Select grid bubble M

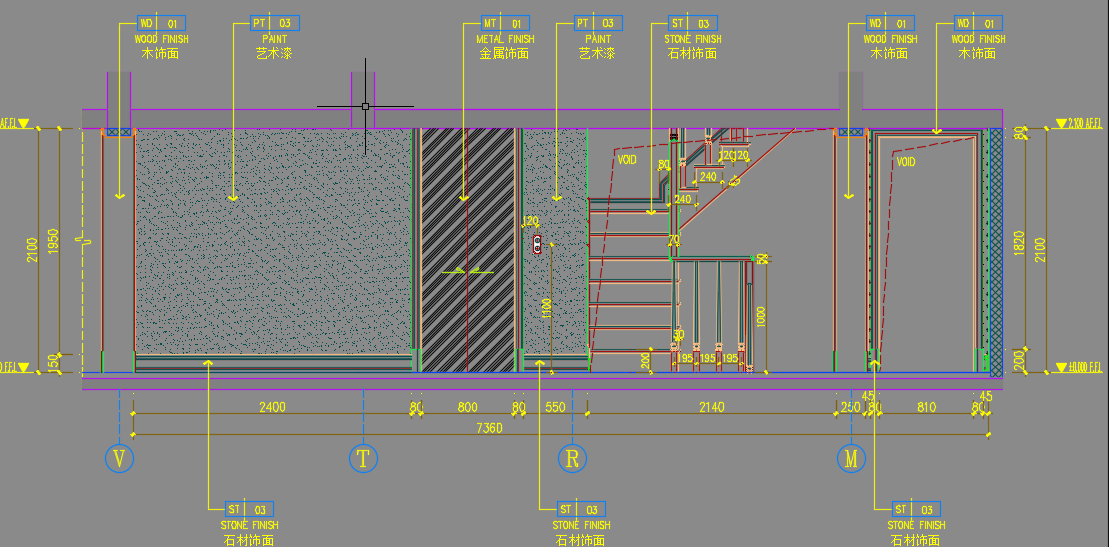click(852, 459)
